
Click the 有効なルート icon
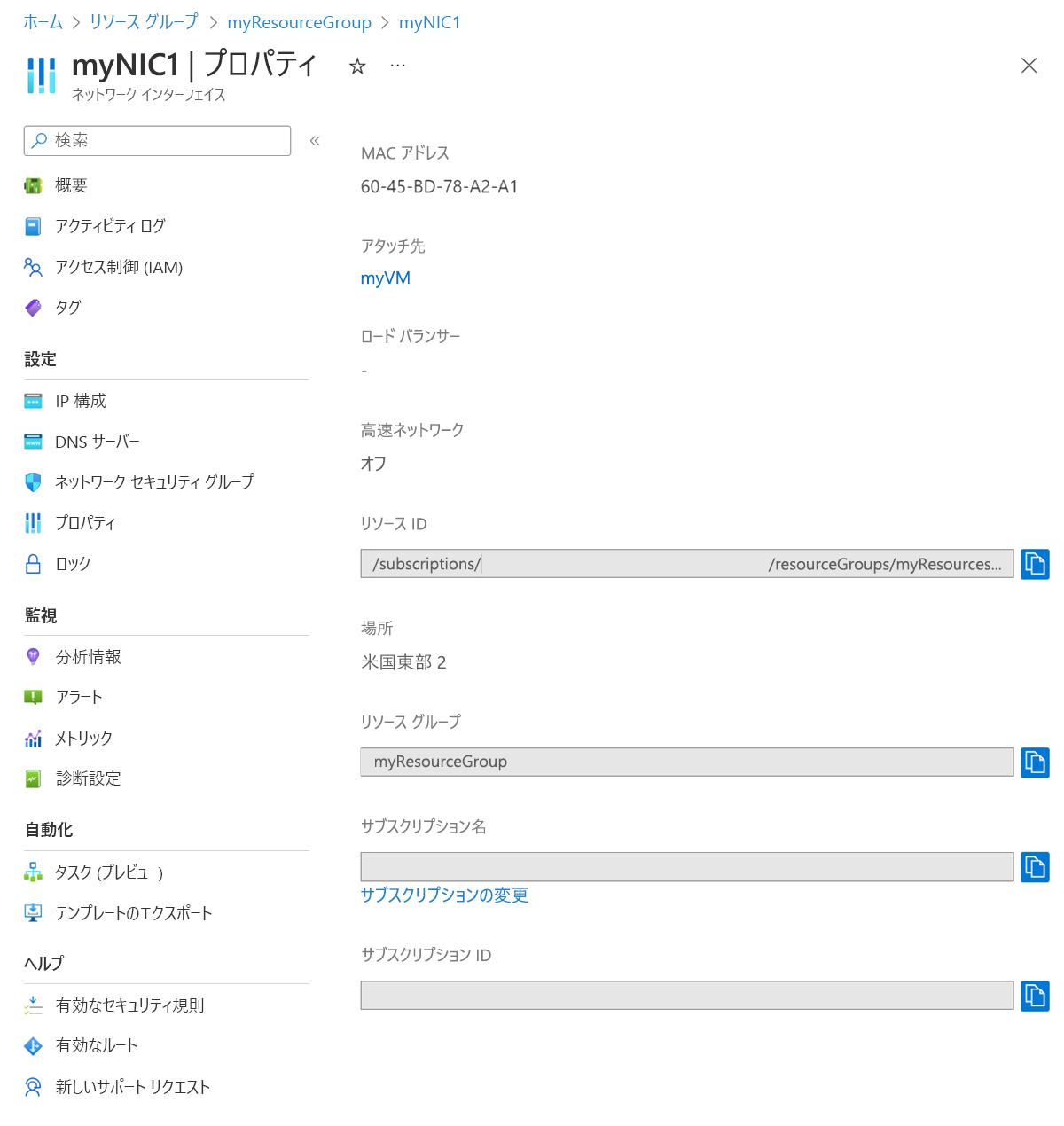point(33,1046)
